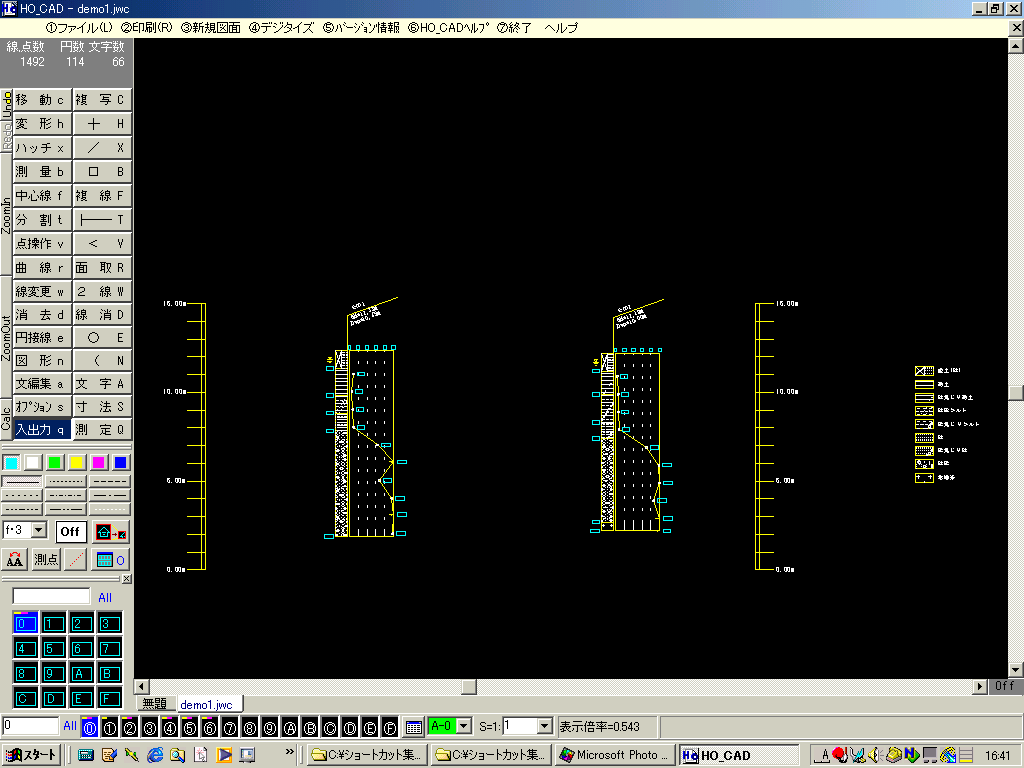Click the 複写 C copy button

102,100
